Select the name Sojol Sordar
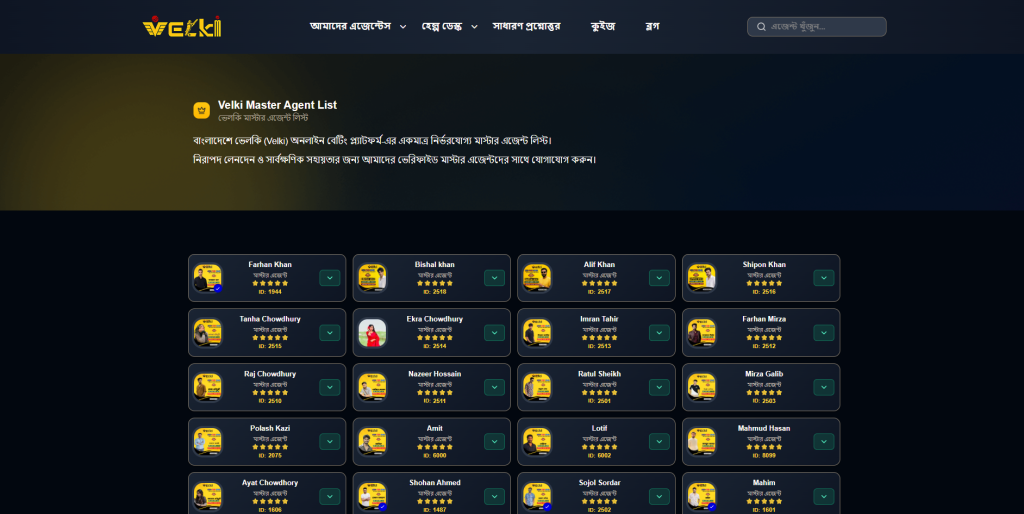Screen dimensions: 1024x514 point(599,483)
